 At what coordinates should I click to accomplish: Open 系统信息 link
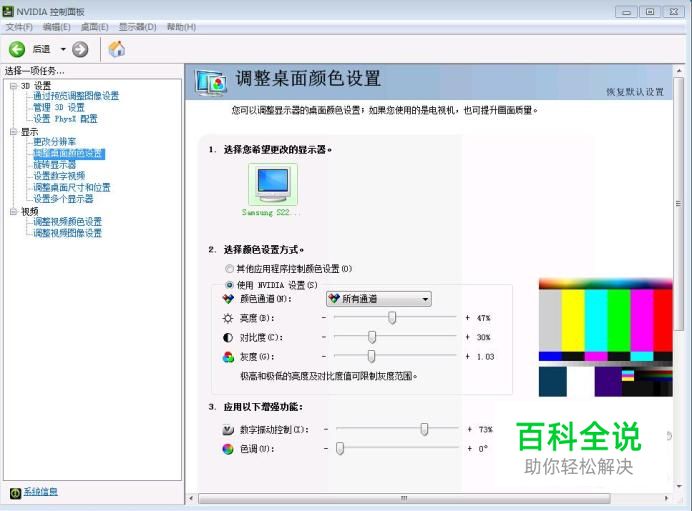click(41, 492)
